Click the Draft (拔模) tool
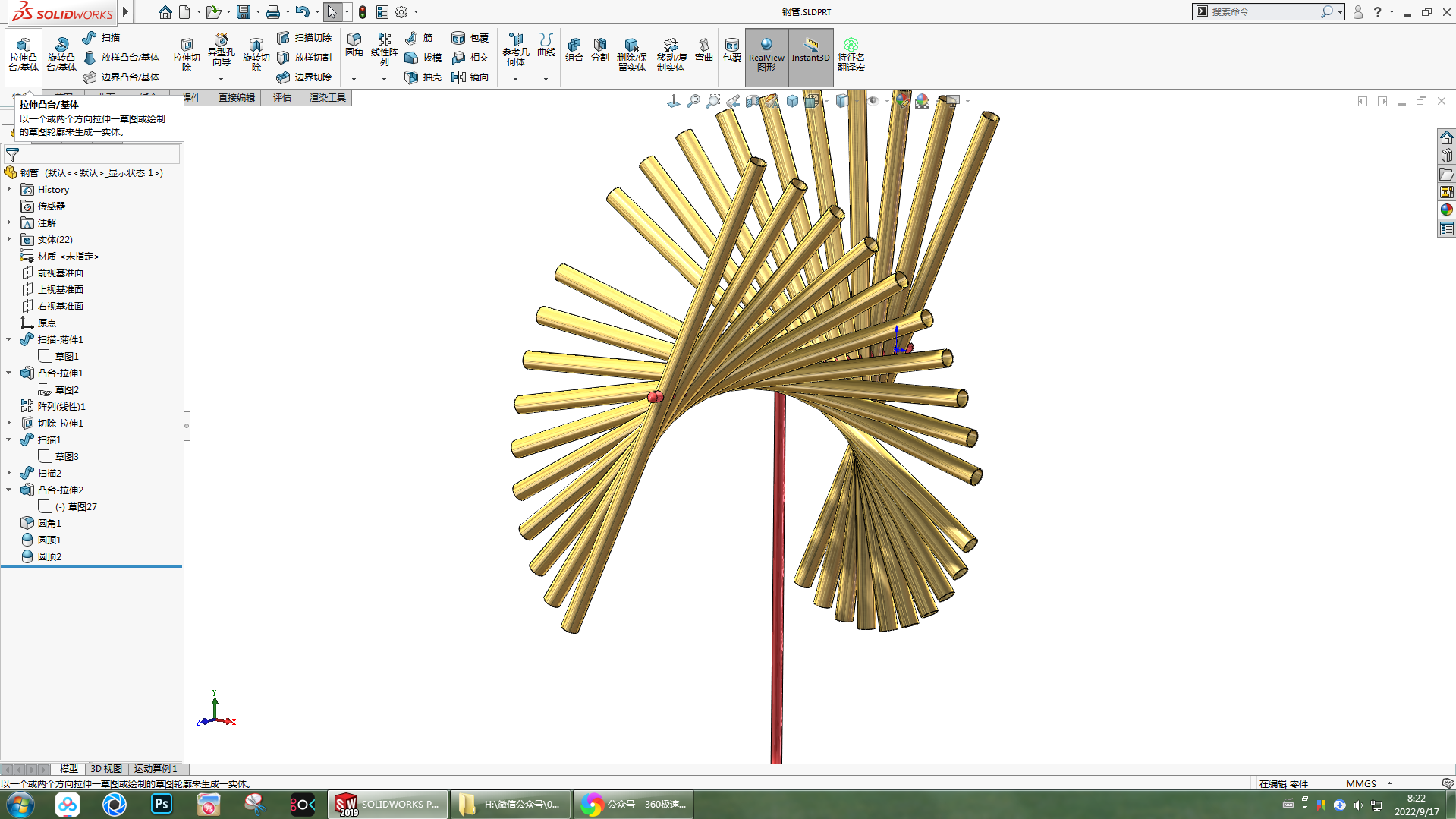Image resolution: width=1456 pixels, height=819 pixels. click(x=423, y=57)
